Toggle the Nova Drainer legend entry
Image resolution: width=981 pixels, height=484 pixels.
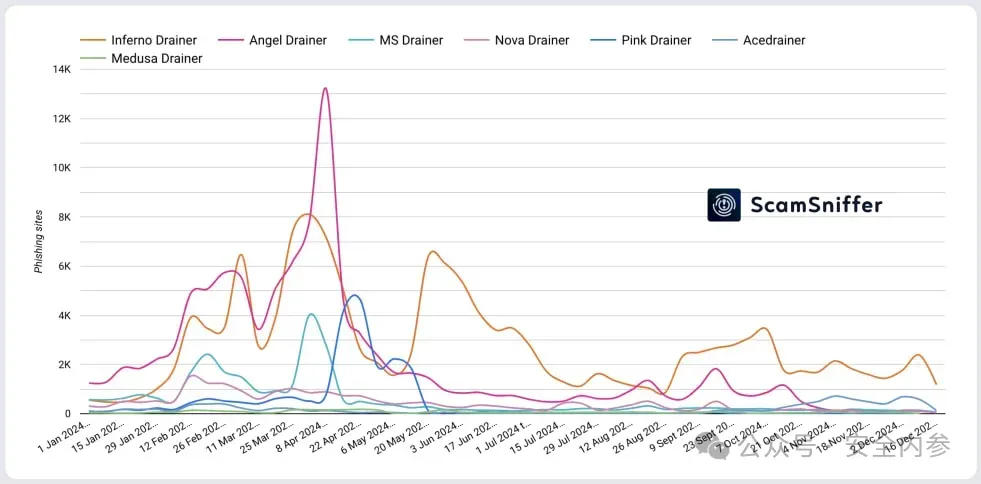point(517,41)
